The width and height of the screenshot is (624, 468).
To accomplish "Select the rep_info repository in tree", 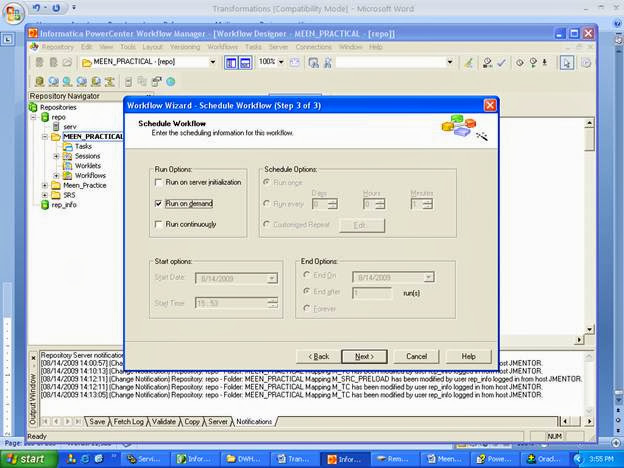I will coord(64,205).
